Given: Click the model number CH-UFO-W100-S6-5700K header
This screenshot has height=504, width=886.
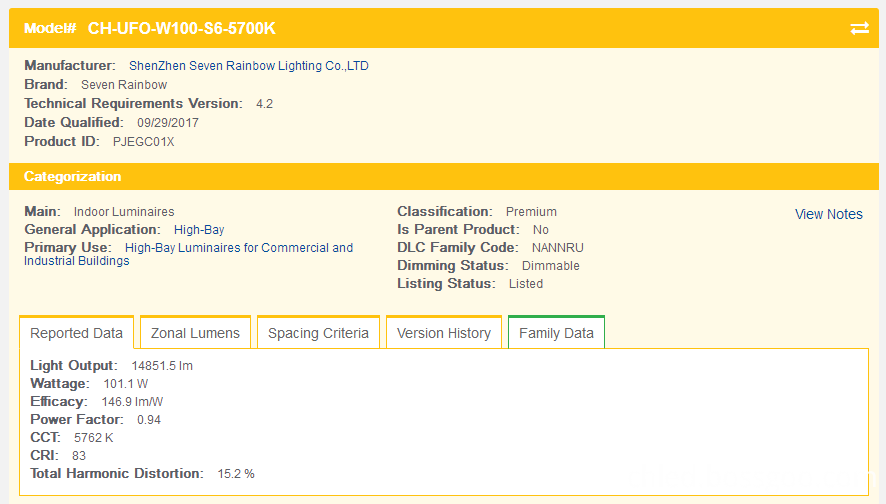Looking at the screenshot, I should 181,28.
